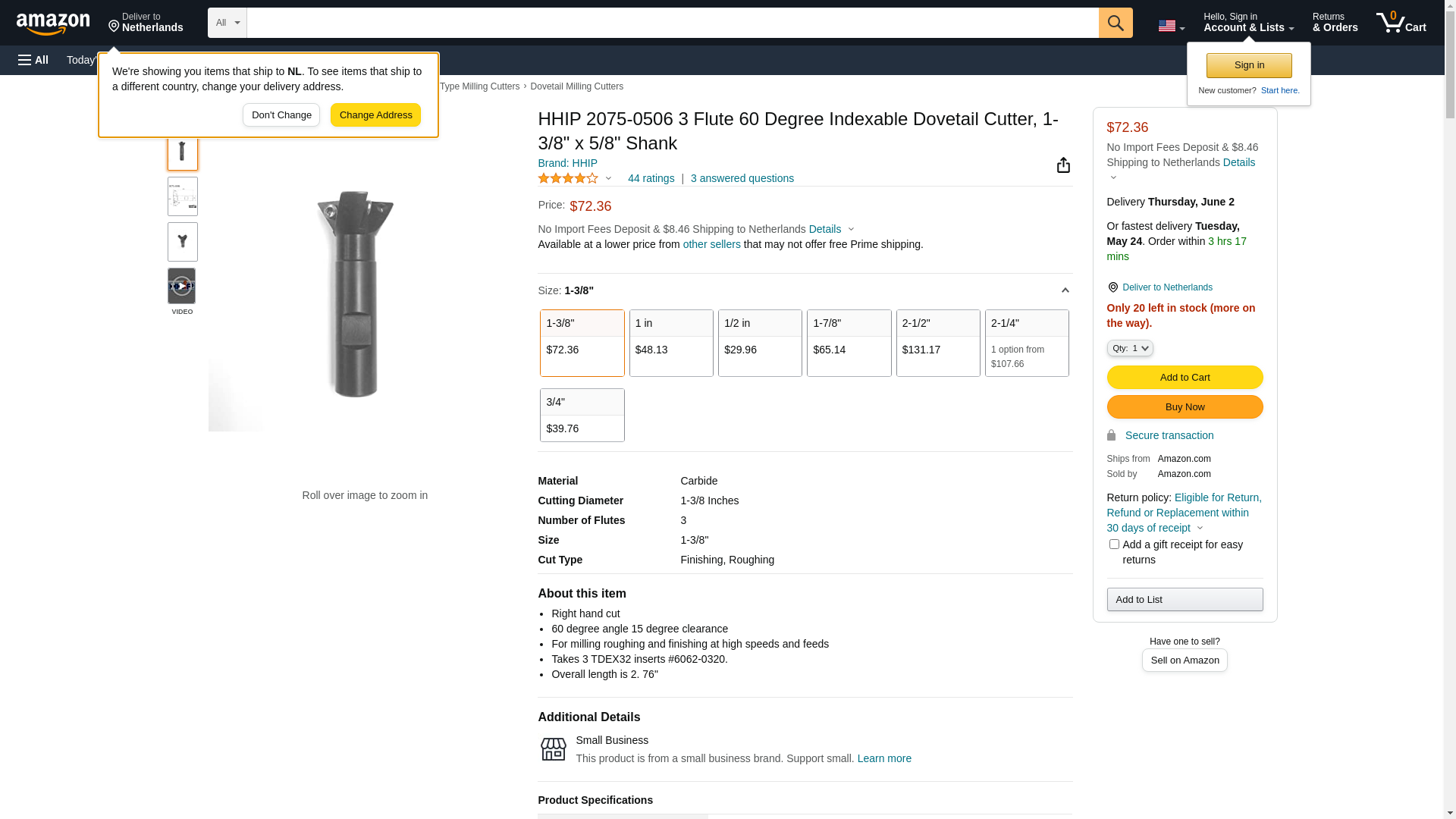Click the Add to Cart button
Viewport: 1456px width, 819px height.
click(1185, 377)
